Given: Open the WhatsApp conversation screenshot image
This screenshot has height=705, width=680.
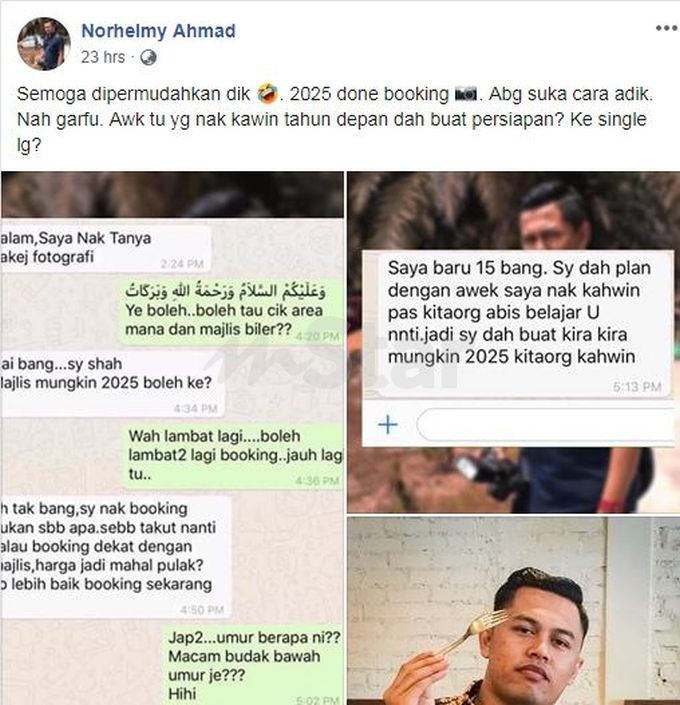Looking at the screenshot, I should [172, 438].
